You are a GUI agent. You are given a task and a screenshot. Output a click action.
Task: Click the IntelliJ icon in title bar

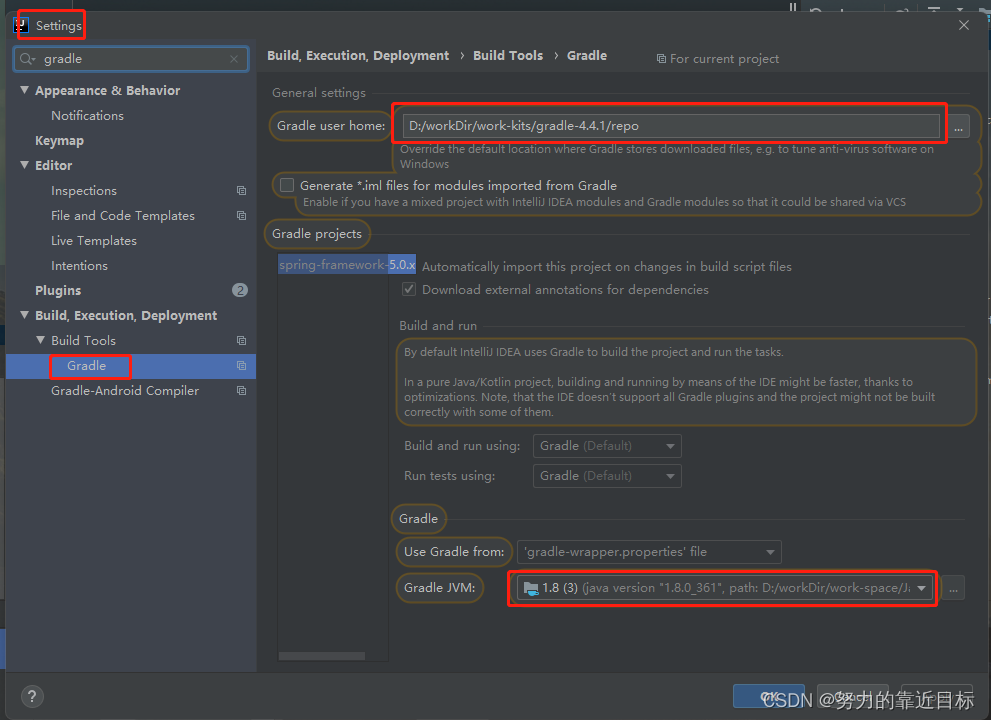point(21,25)
